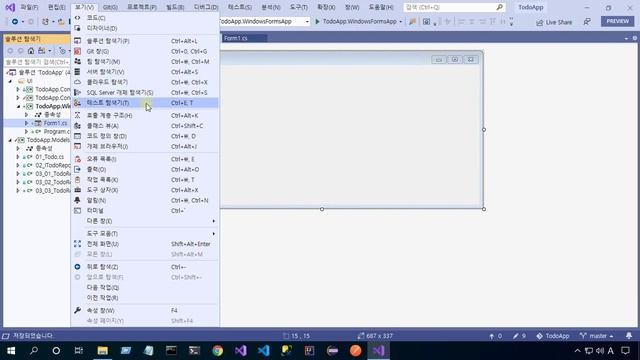Screen dimensions: 640x360
Task: Open File Explorer from the taskbar
Action: click(x=102, y=351)
